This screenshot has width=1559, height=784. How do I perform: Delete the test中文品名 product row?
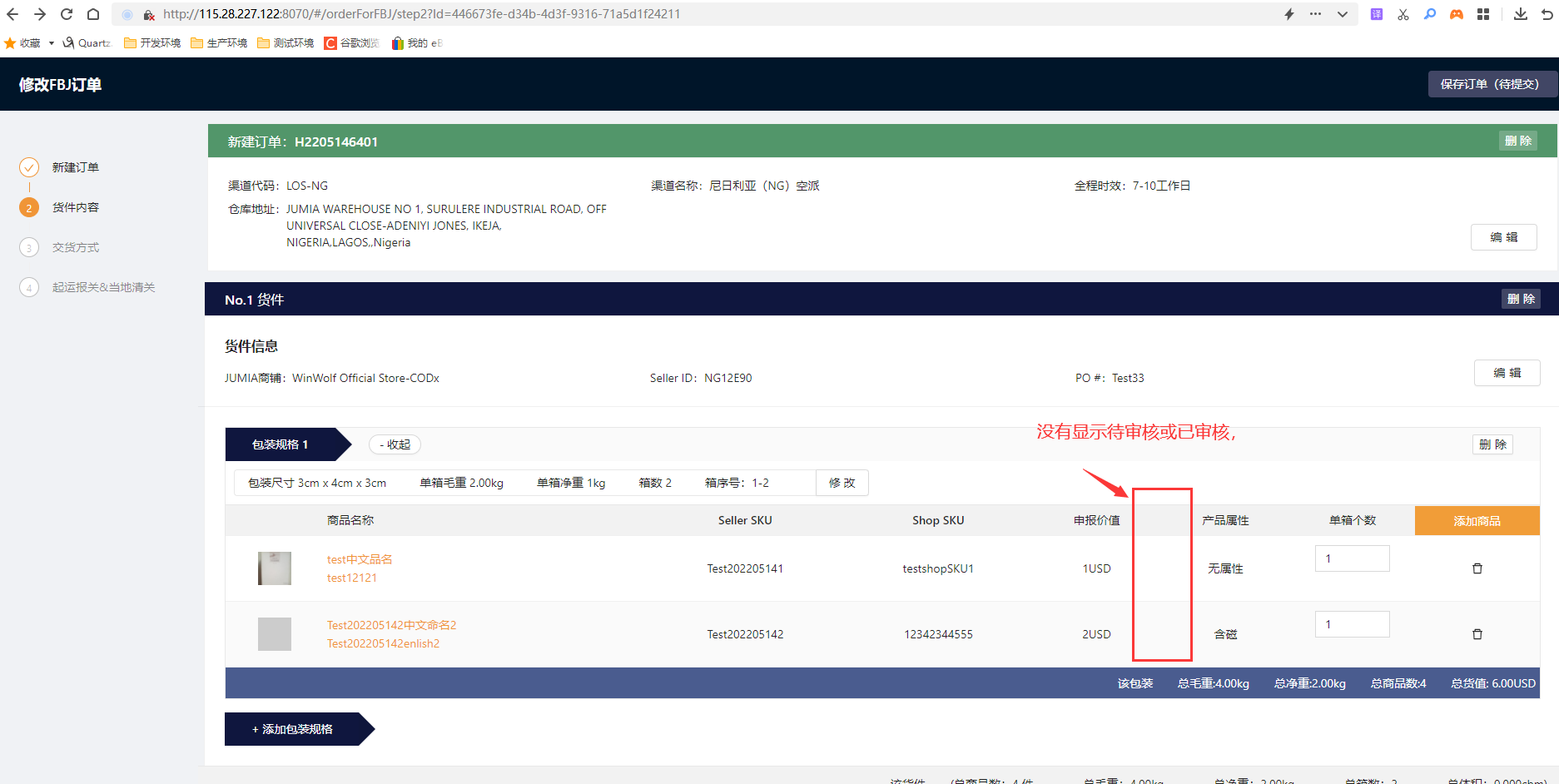pos(1477,568)
